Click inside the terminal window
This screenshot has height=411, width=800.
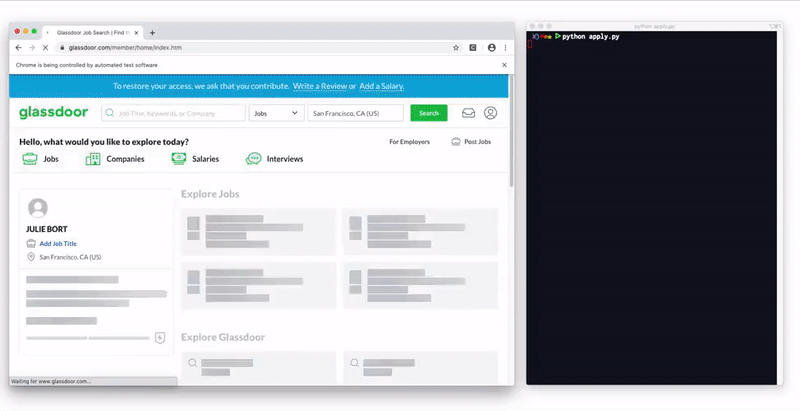[x=652, y=209]
